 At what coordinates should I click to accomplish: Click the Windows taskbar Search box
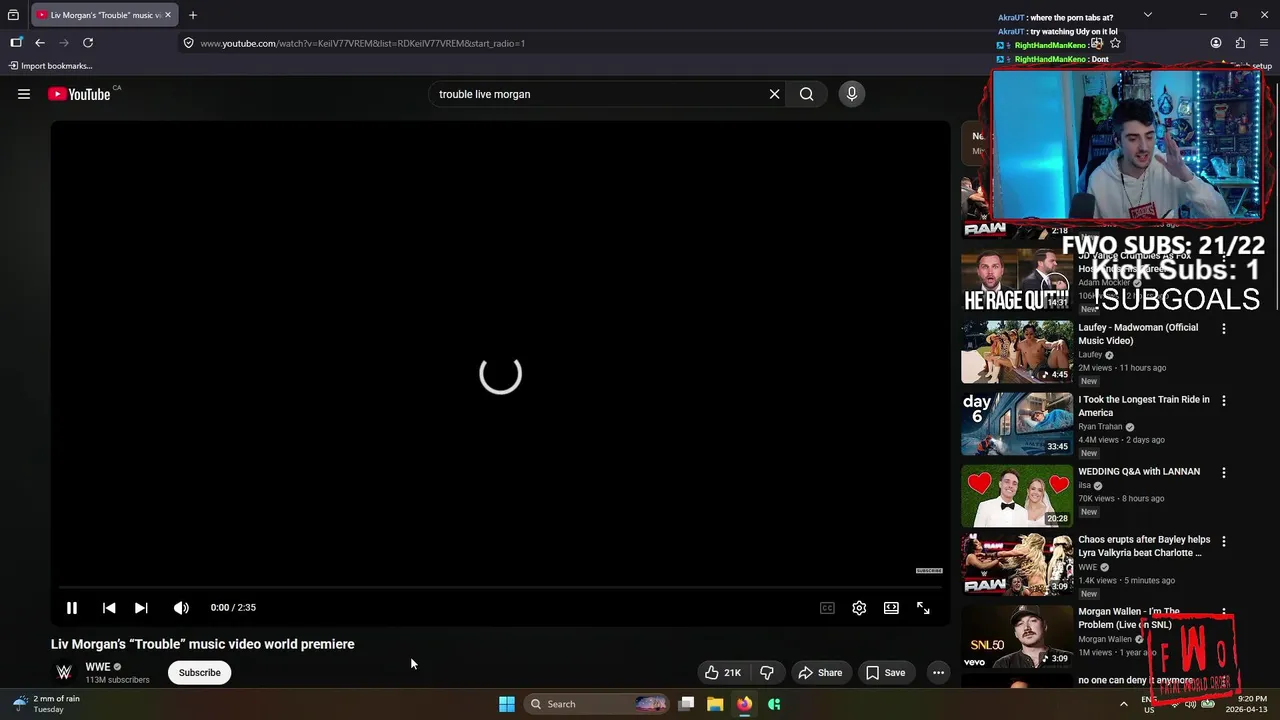596,704
